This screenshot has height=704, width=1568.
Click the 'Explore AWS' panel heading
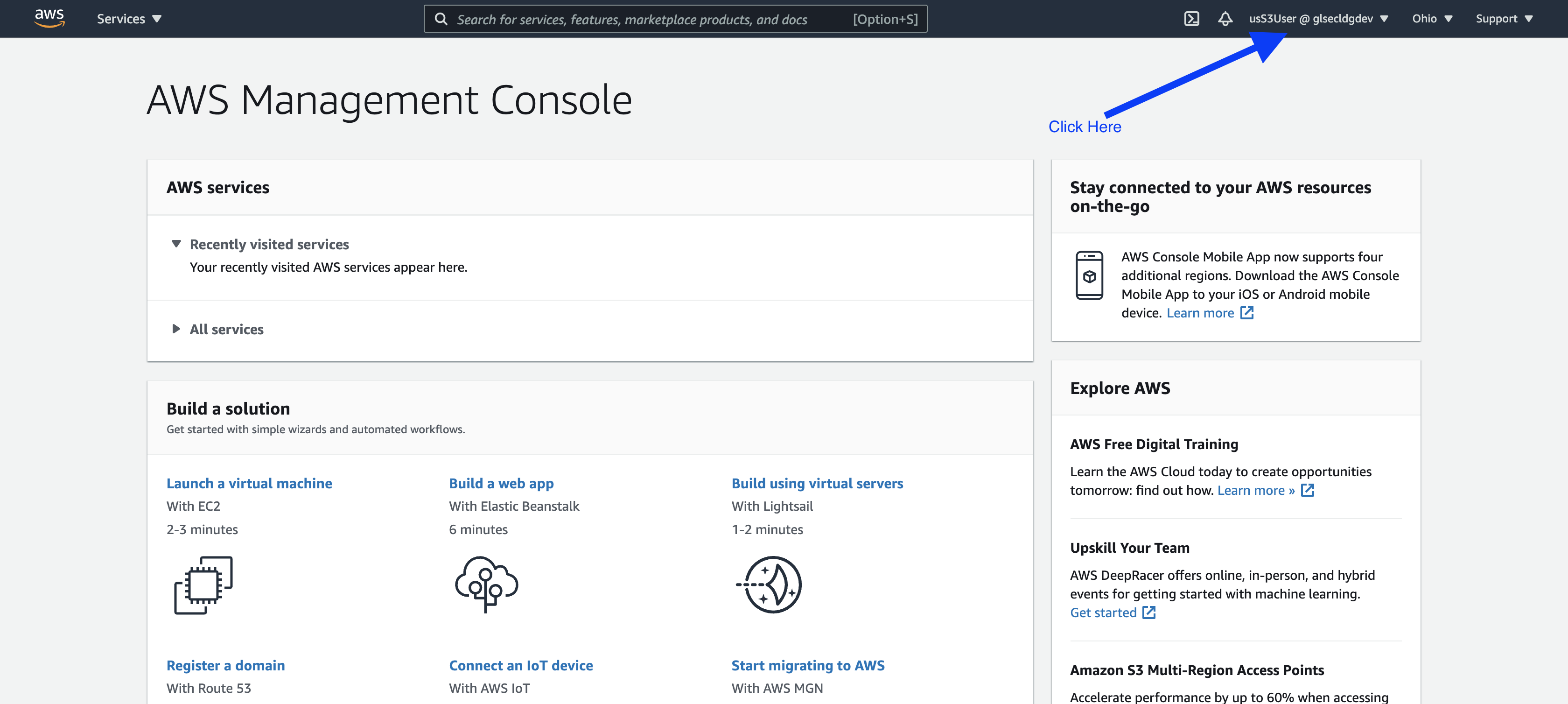tap(1120, 388)
